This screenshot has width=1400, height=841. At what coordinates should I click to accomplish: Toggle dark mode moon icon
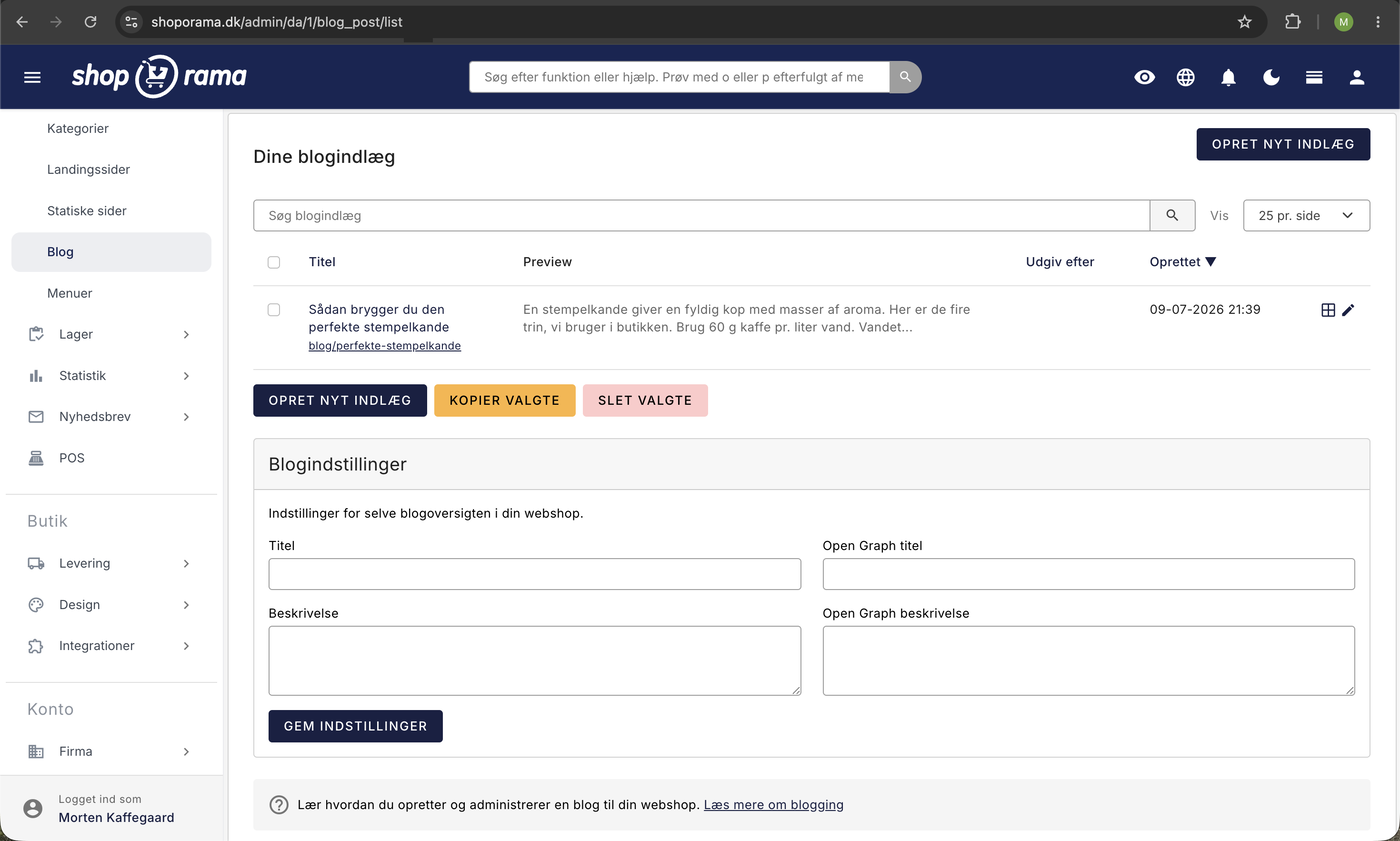(1272, 77)
